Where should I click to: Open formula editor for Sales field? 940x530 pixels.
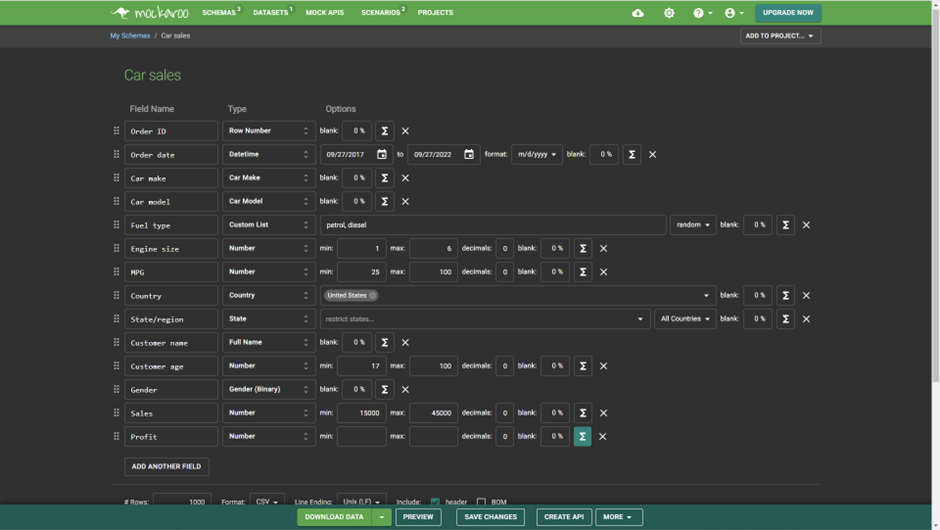[x=583, y=412]
